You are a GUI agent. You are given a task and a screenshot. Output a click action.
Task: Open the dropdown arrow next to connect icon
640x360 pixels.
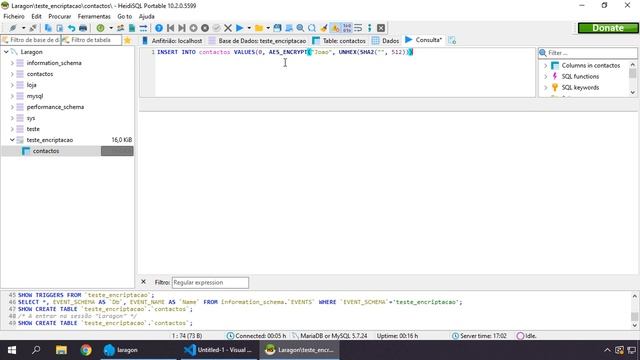click(x=23, y=28)
